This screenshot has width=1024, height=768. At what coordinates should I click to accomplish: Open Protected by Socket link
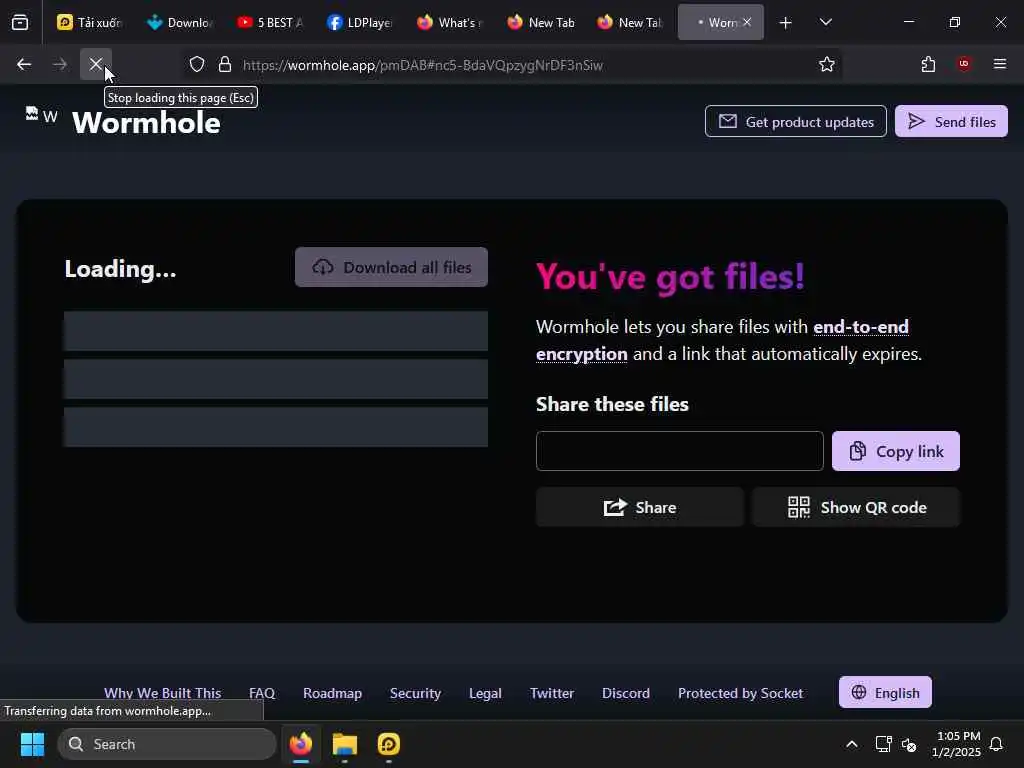pos(740,693)
